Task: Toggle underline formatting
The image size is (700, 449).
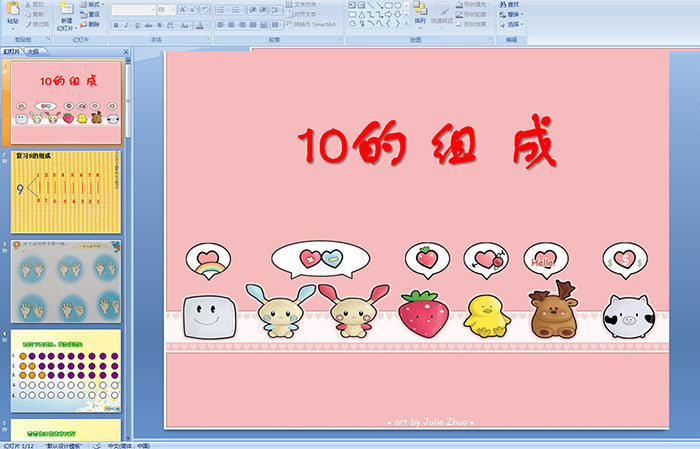Action: point(137,25)
